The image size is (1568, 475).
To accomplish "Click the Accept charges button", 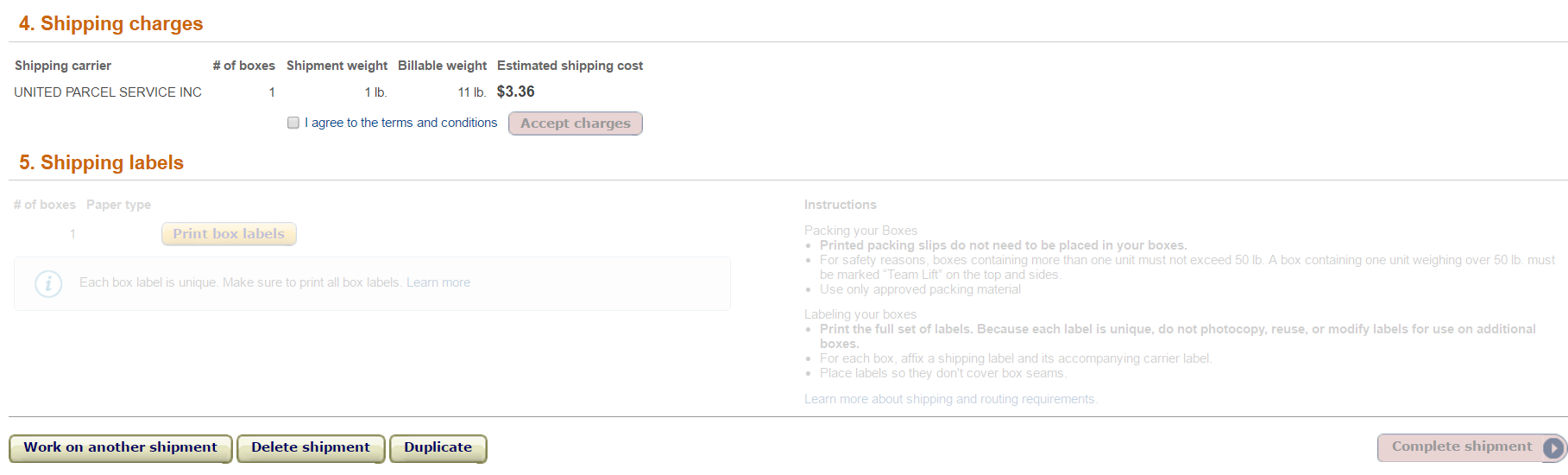I will tap(576, 123).
